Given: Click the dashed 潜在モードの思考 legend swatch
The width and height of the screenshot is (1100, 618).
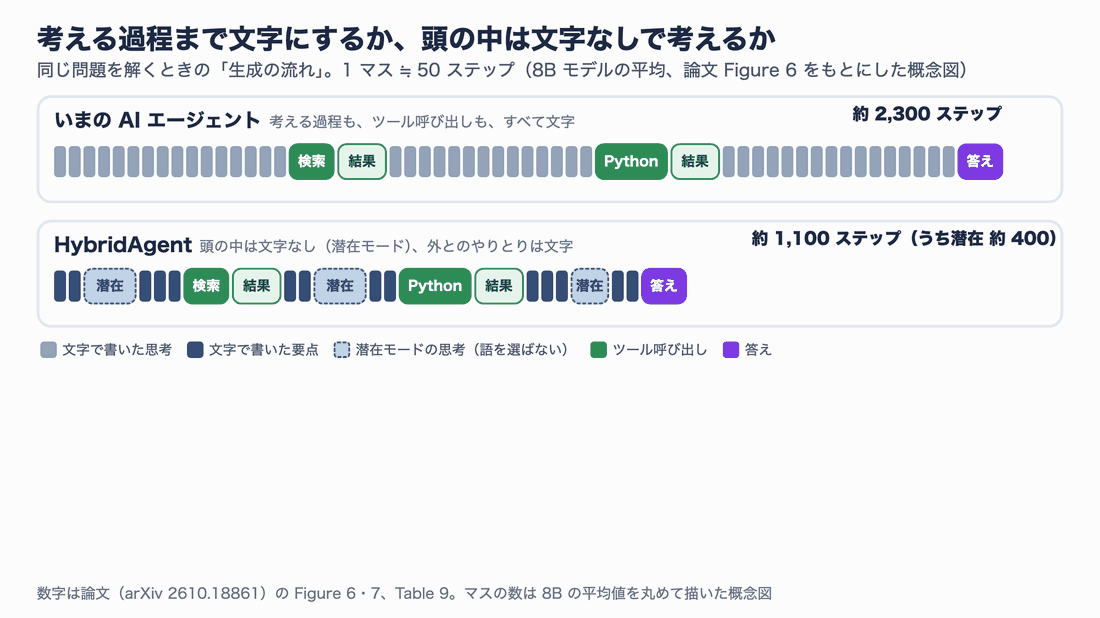Looking at the screenshot, I should (342, 350).
